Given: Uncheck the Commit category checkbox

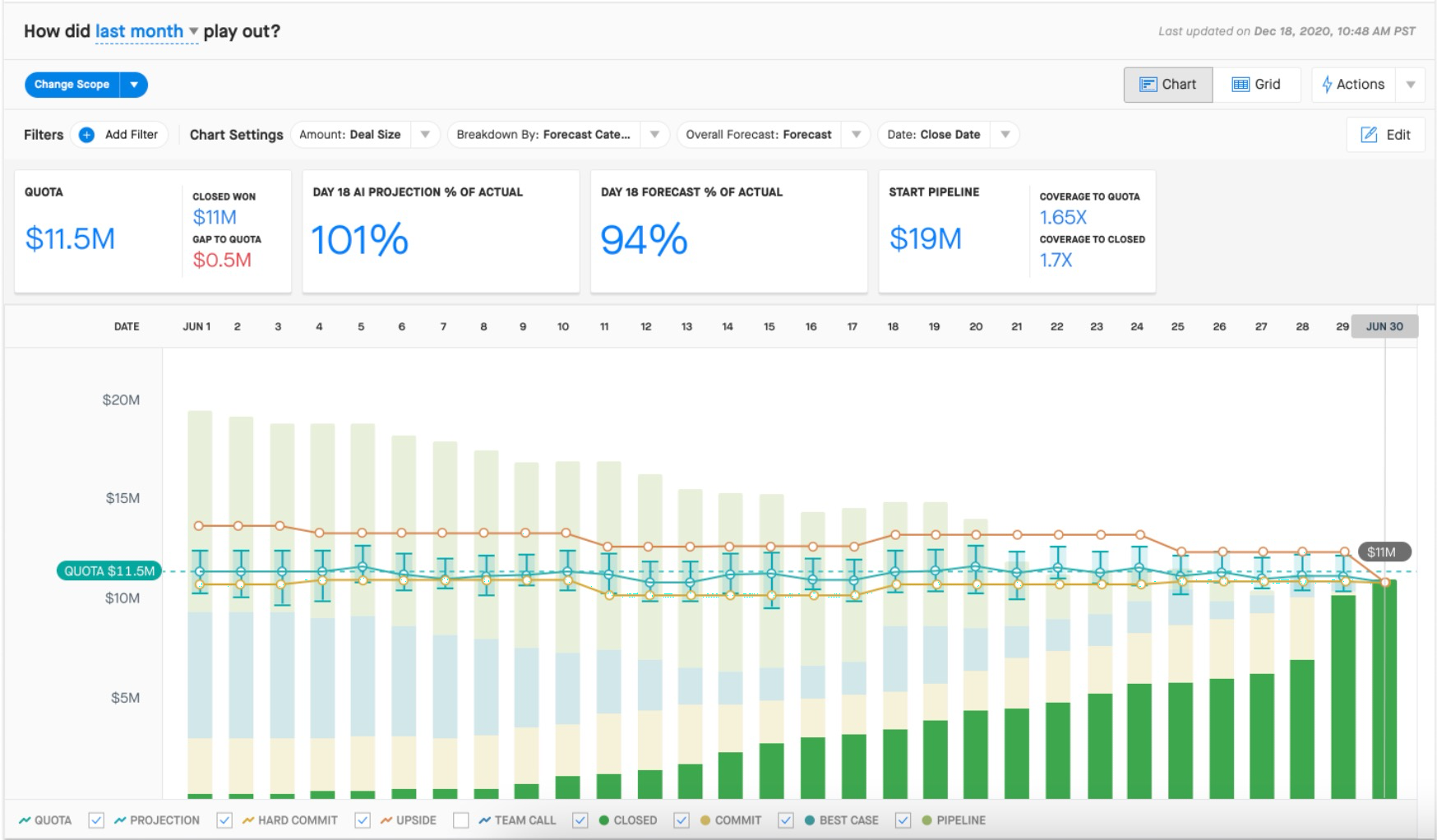Looking at the screenshot, I should 682,820.
